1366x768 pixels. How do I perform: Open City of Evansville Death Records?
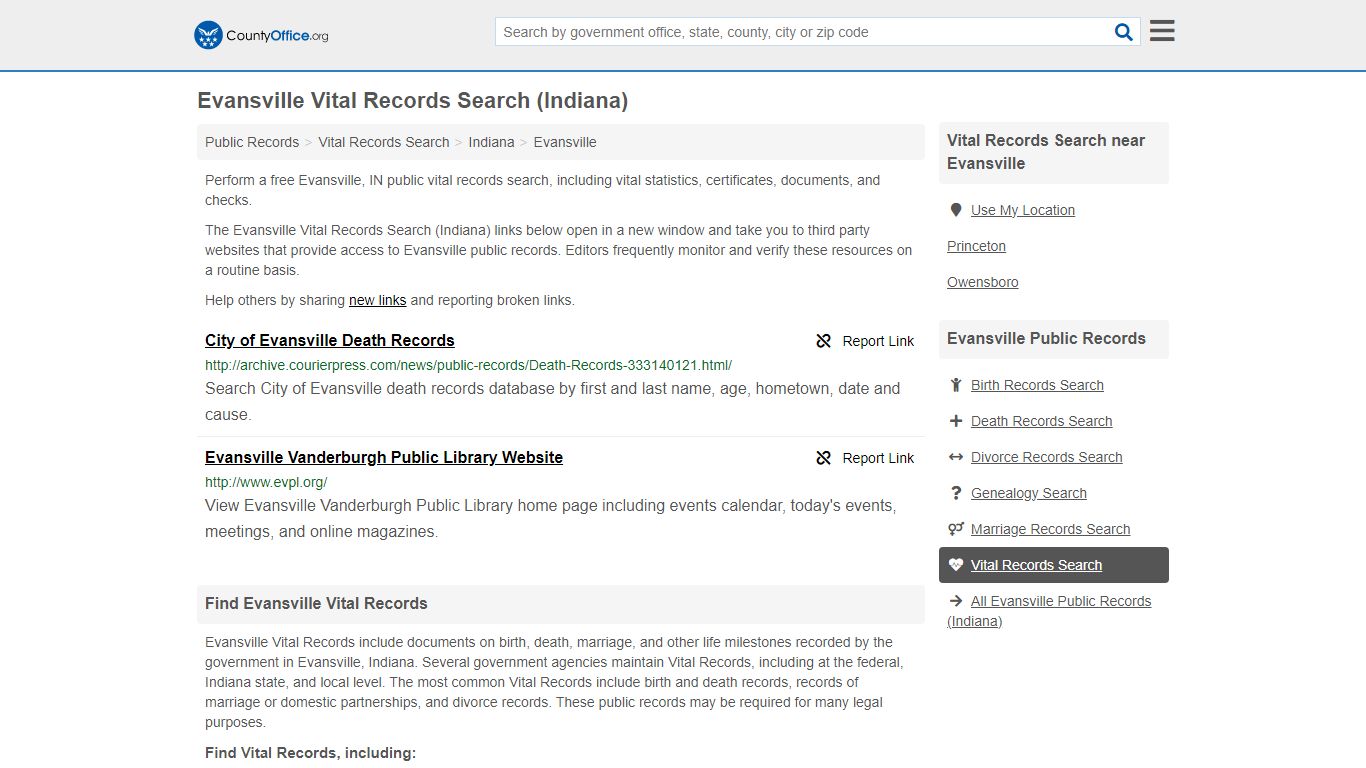330,340
